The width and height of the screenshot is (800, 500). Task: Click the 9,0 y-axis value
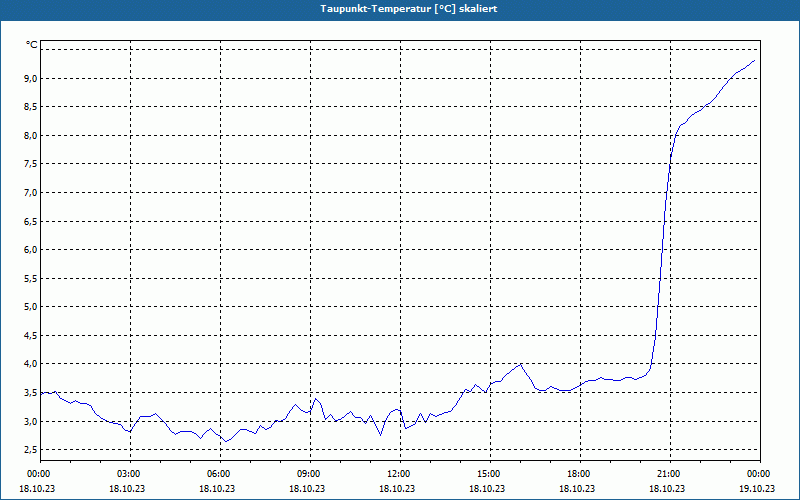click(x=31, y=78)
